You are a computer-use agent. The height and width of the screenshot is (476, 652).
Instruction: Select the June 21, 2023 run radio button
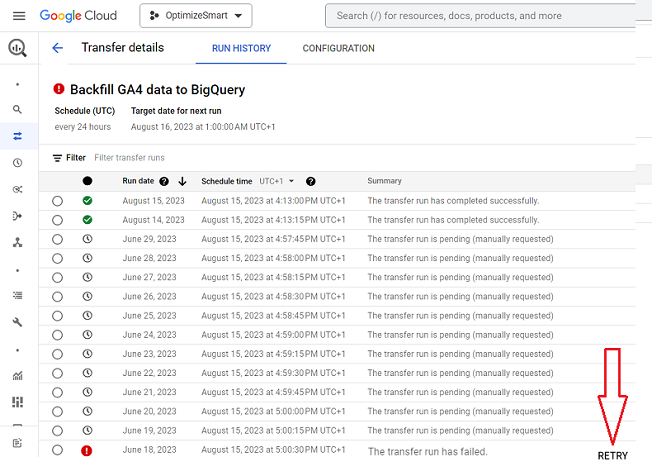57,392
